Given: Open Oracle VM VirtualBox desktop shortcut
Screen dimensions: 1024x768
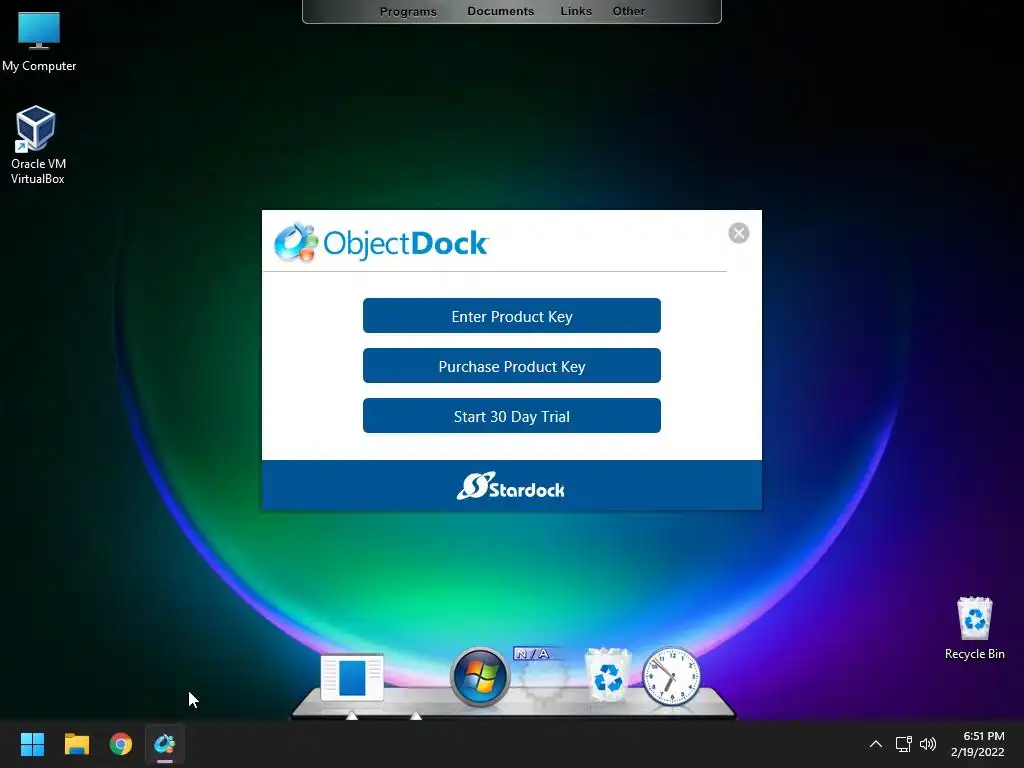Looking at the screenshot, I should point(37,145).
